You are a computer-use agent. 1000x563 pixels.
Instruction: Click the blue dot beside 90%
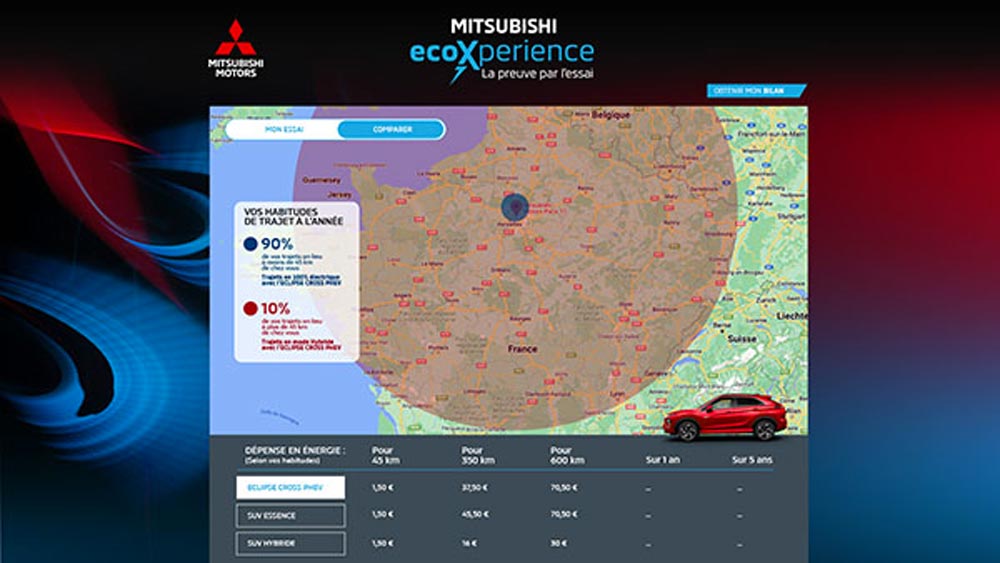251,244
